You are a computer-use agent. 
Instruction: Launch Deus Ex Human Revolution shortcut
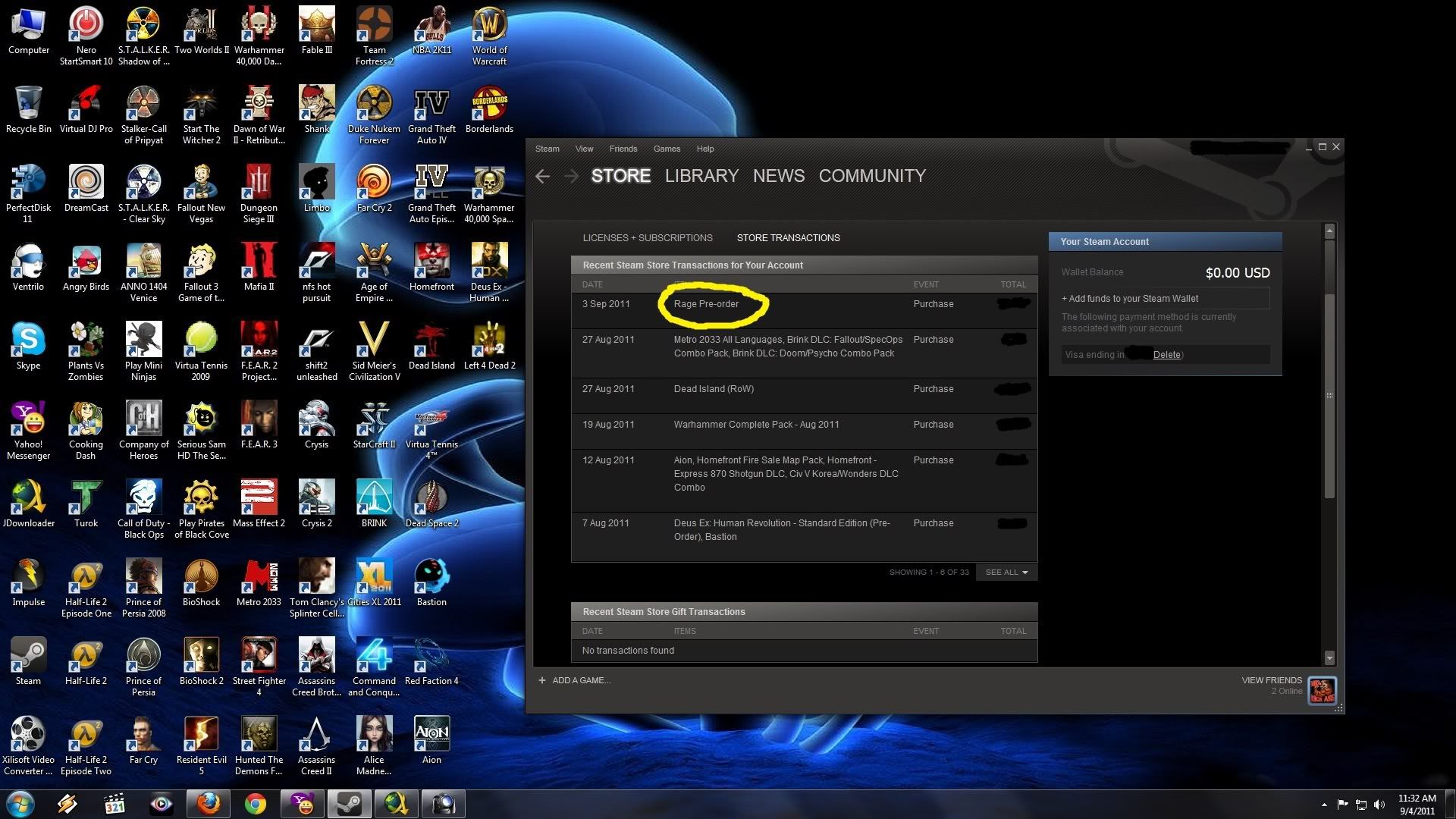pos(489,272)
